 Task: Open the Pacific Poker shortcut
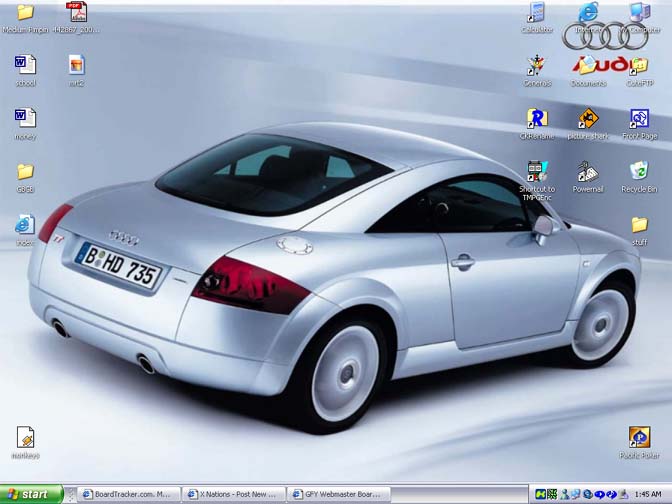[639, 437]
